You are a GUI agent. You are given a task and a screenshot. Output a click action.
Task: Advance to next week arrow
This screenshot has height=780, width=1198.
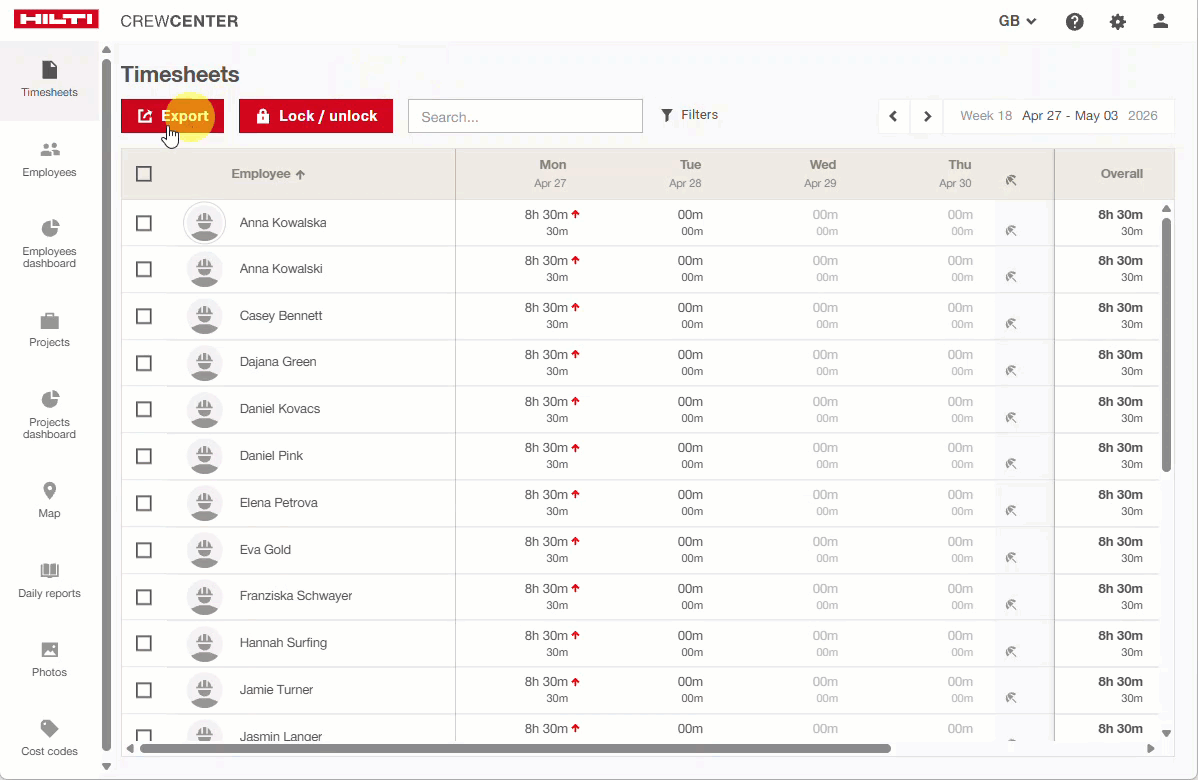927,116
